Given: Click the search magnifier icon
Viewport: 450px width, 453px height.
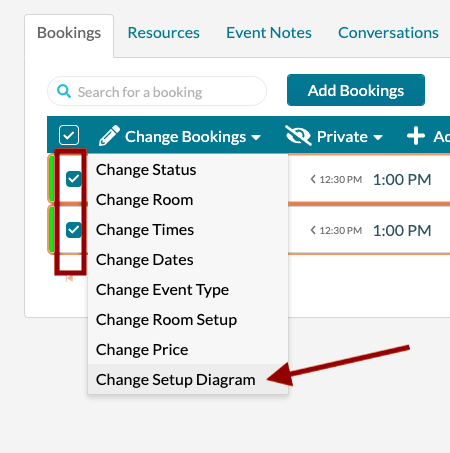Looking at the screenshot, I should (x=64, y=91).
